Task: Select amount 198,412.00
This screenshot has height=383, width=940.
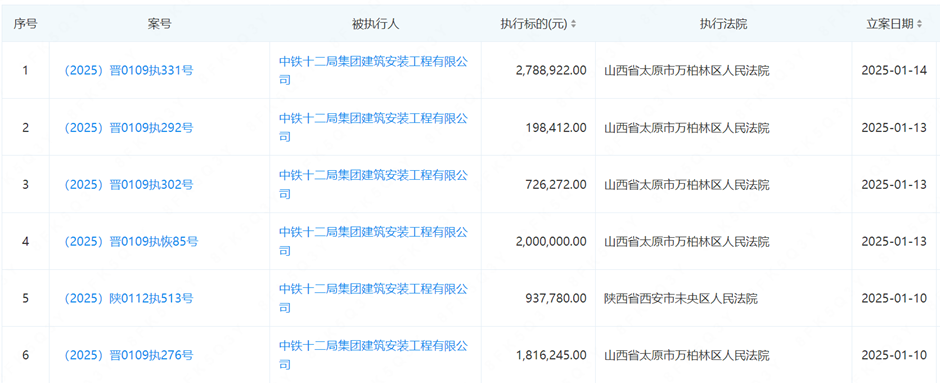Action: [555, 128]
